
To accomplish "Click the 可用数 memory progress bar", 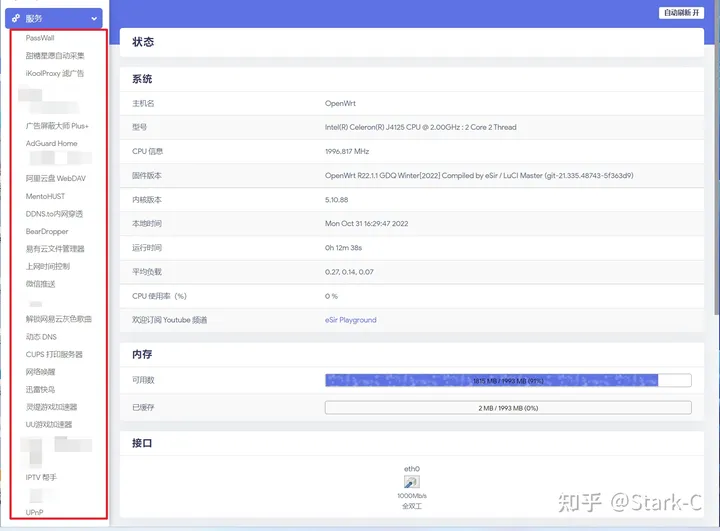I will 508,380.
